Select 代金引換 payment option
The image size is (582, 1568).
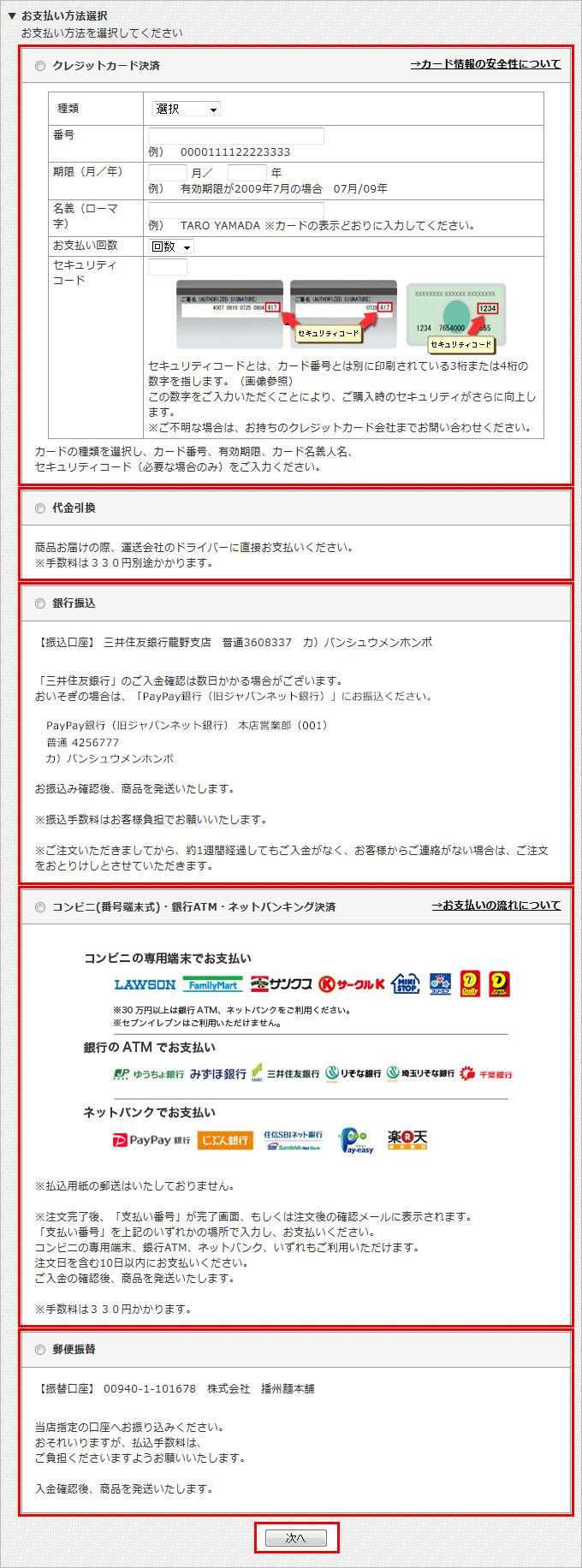pos(40,508)
